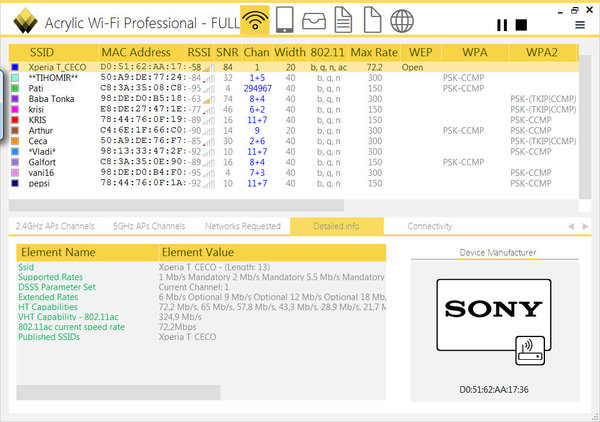
Task: Select the vani16 network row
Action: (x=293, y=173)
